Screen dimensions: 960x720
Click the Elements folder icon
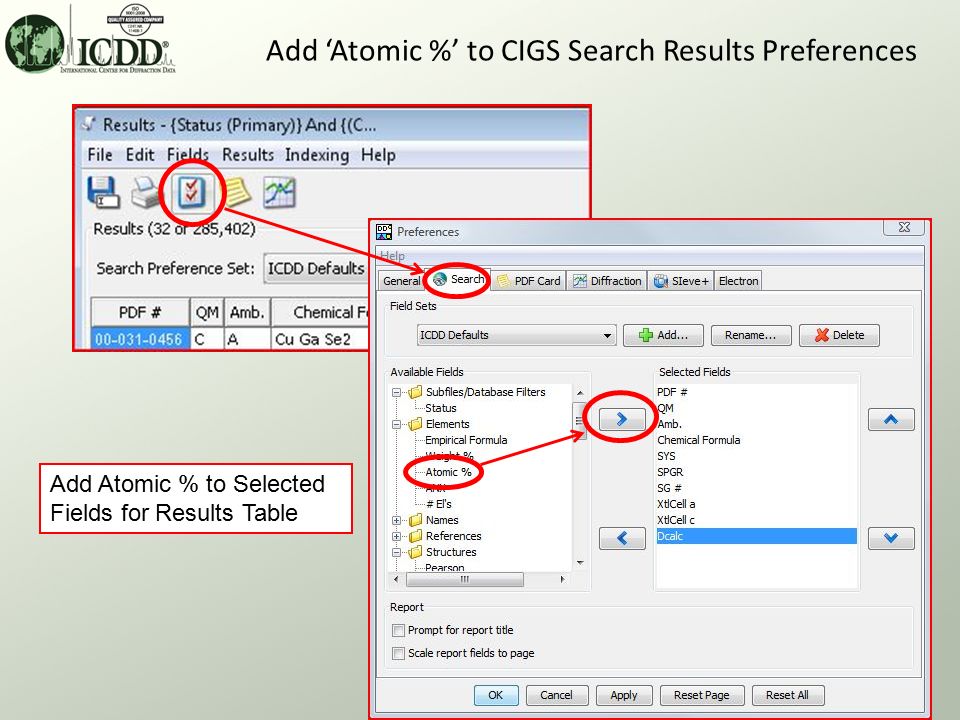pyautogui.click(x=416, y=424)
